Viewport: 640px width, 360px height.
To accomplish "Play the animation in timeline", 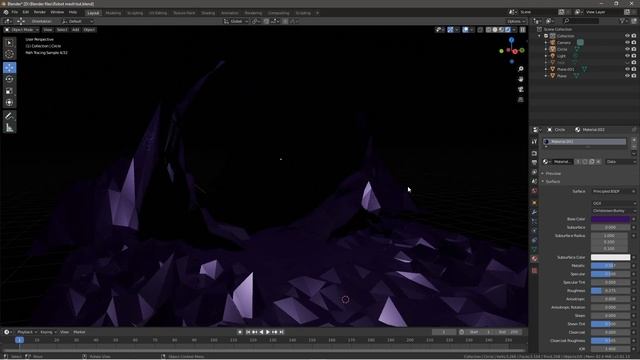I will pyautogui.click(x=268, y=332).
